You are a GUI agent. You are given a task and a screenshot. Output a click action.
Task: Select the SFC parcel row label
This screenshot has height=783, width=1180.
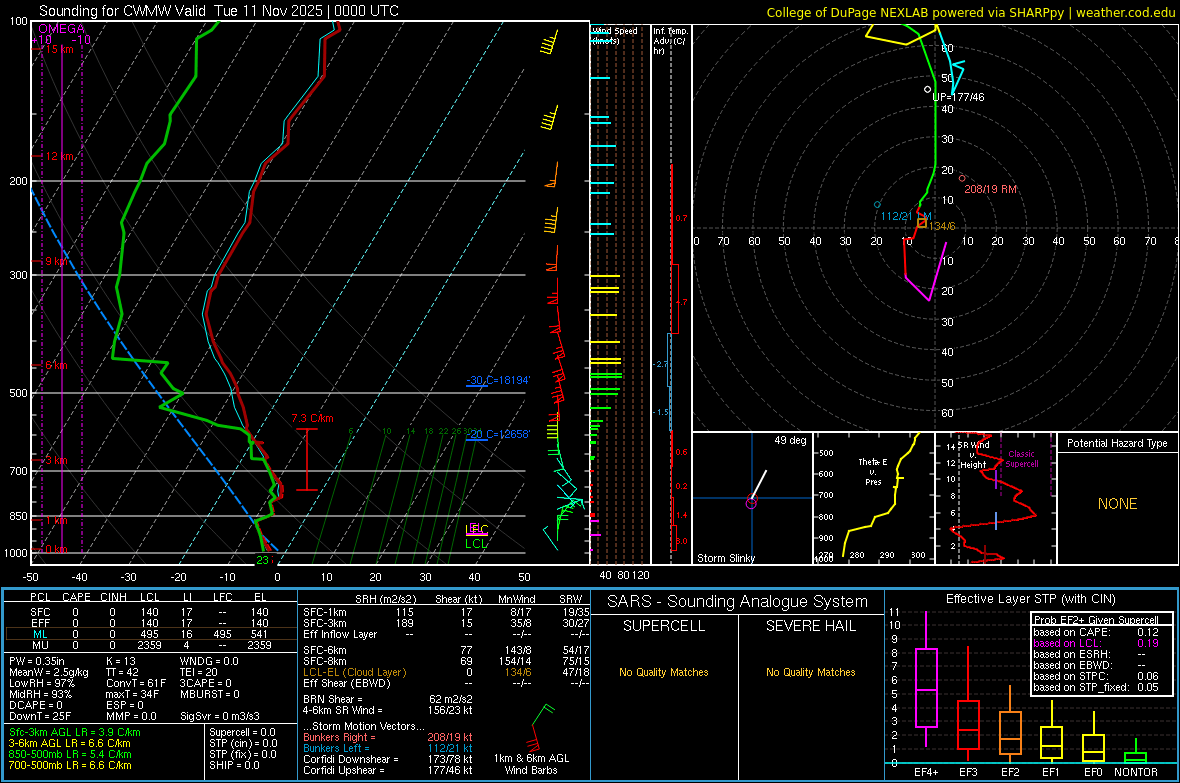point(40,612)
